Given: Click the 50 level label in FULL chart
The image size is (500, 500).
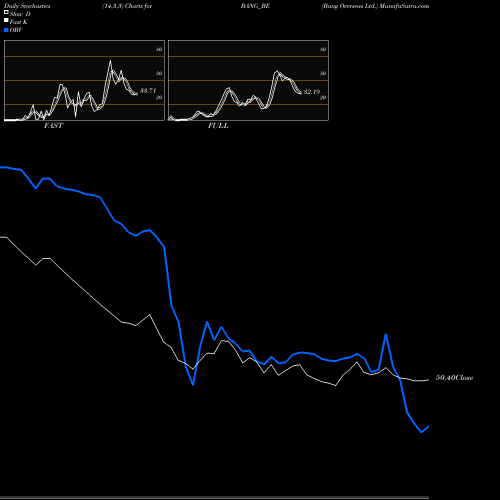Looking at the screenshot, I should (x=323, y=73).
